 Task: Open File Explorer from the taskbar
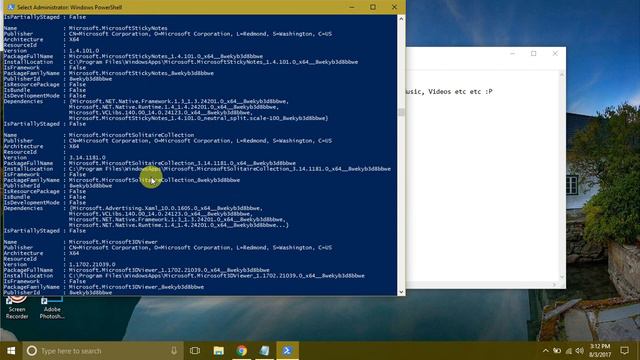click(218, 351)
